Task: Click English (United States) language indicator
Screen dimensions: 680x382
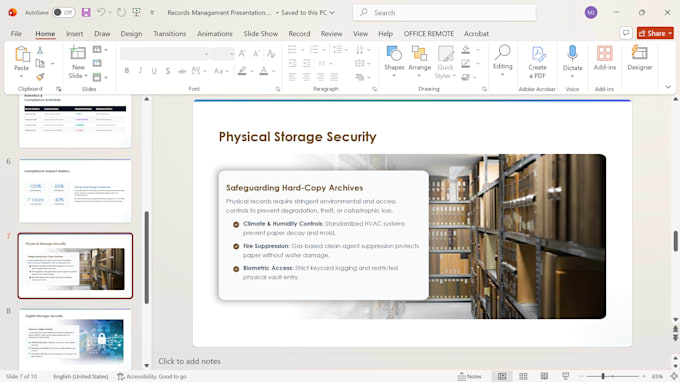Action: coord(81,376)
